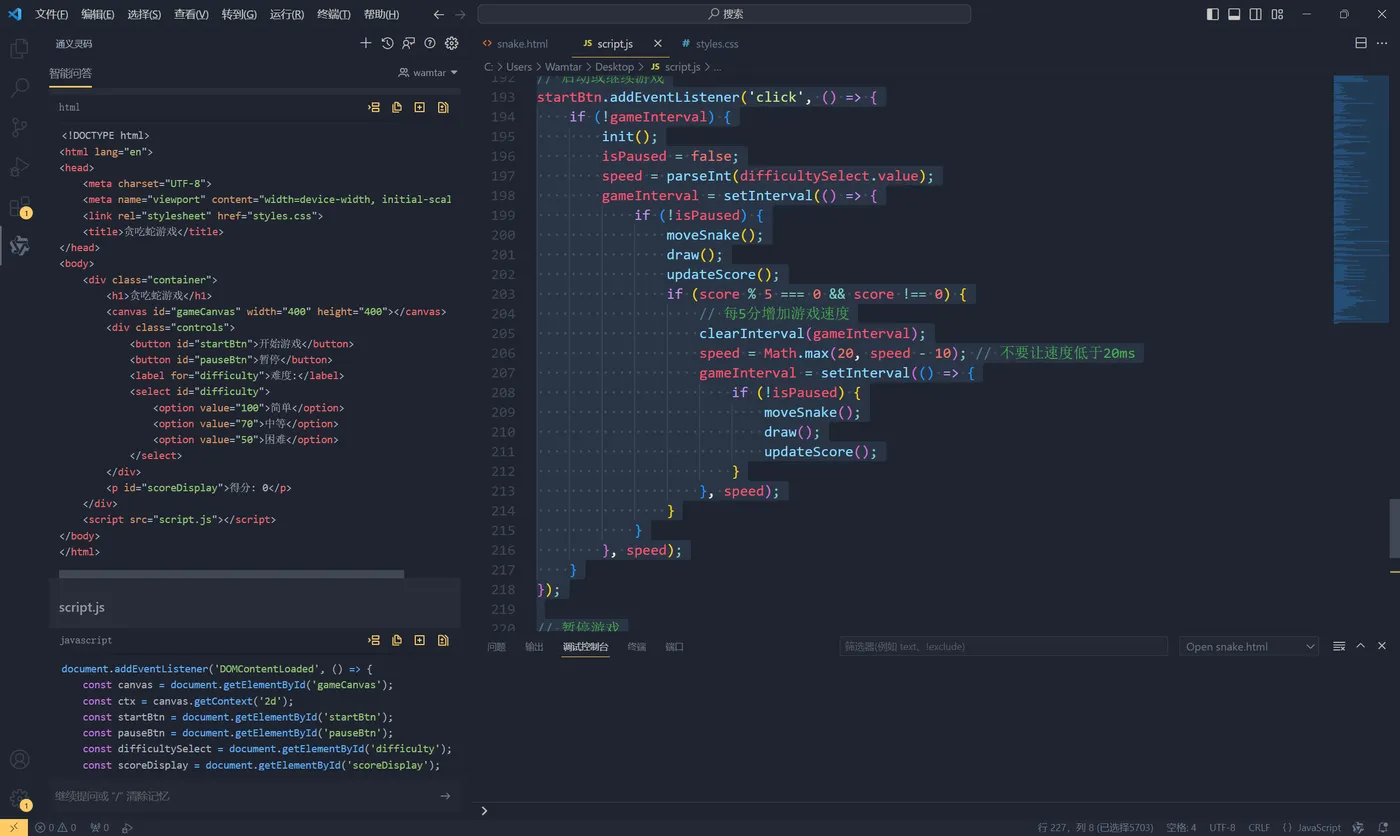The height and width of the screenshot is (836, 1400).
Task: Toggle debug console list view
Action: coord(1339,646)
